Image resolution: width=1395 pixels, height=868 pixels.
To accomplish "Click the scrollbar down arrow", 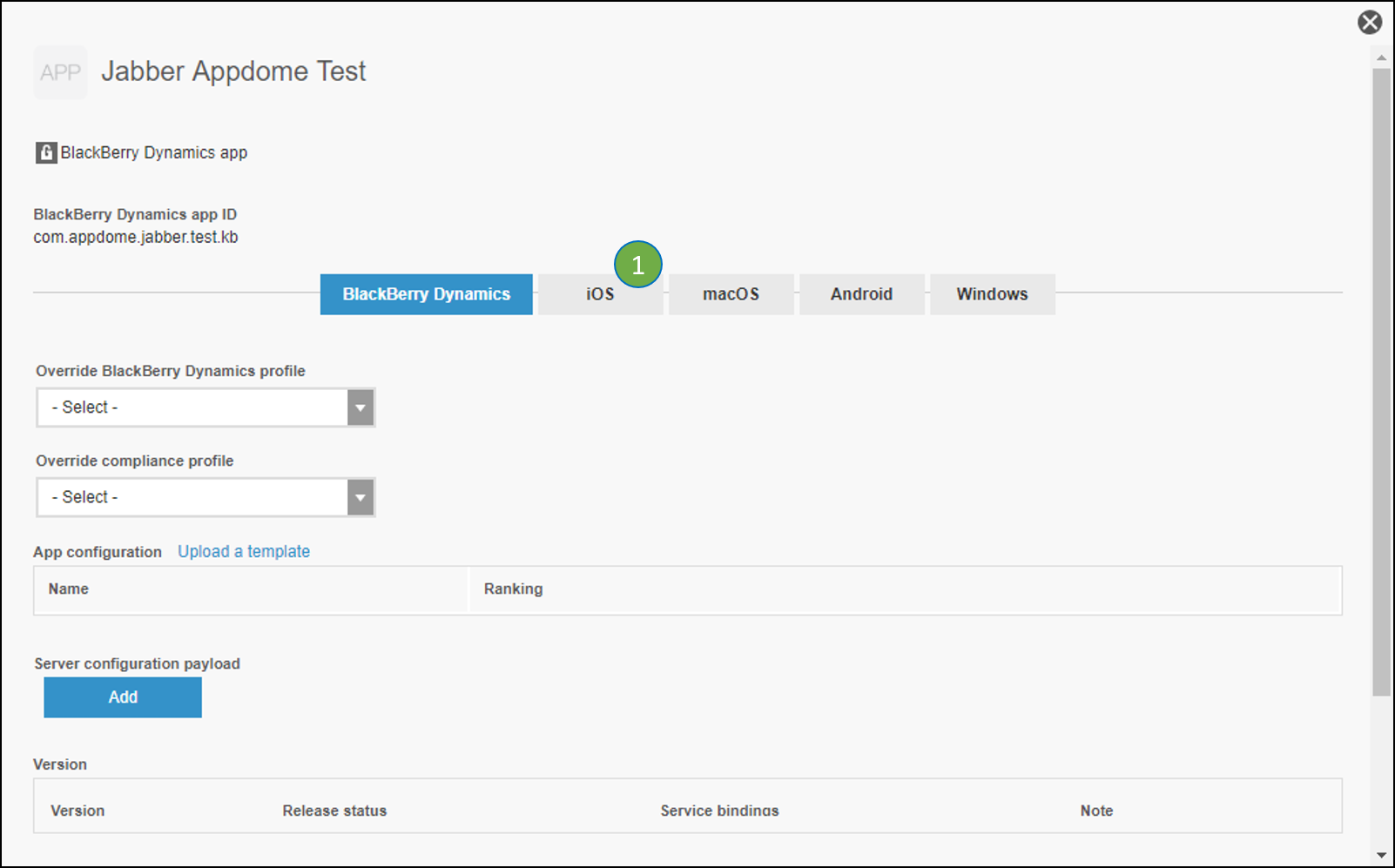I will tap(1382, 856).
